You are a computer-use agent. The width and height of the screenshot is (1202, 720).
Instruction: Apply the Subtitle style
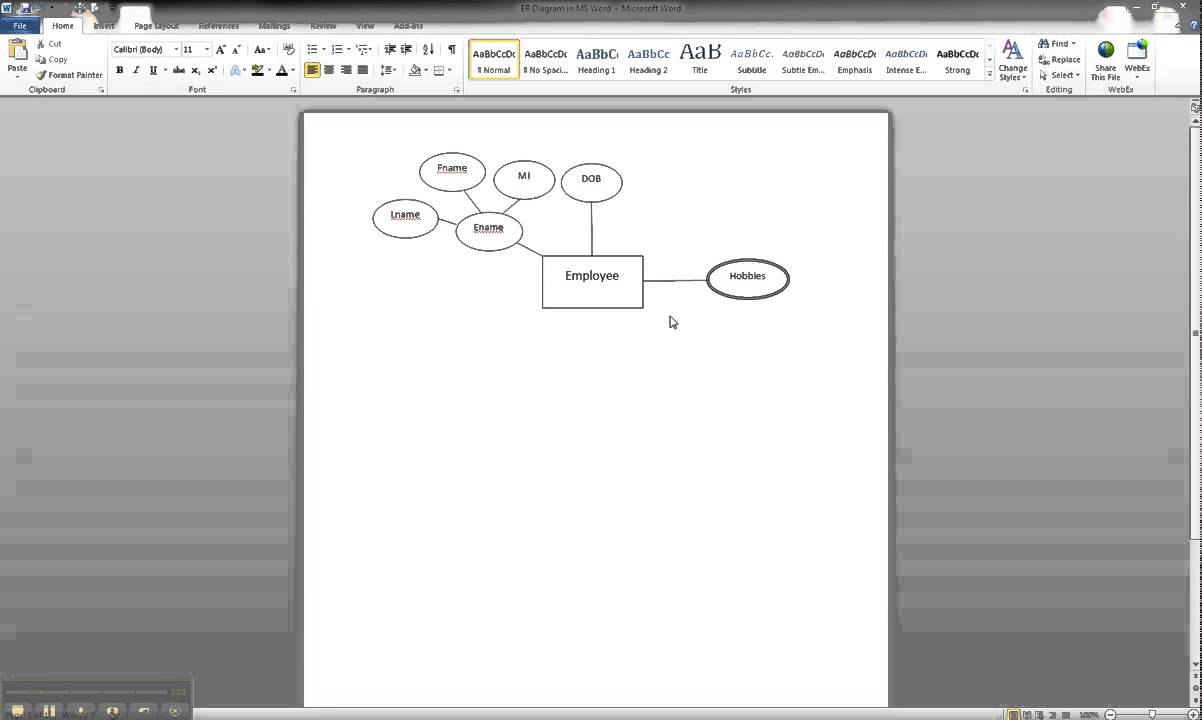[x=752, y=60]
